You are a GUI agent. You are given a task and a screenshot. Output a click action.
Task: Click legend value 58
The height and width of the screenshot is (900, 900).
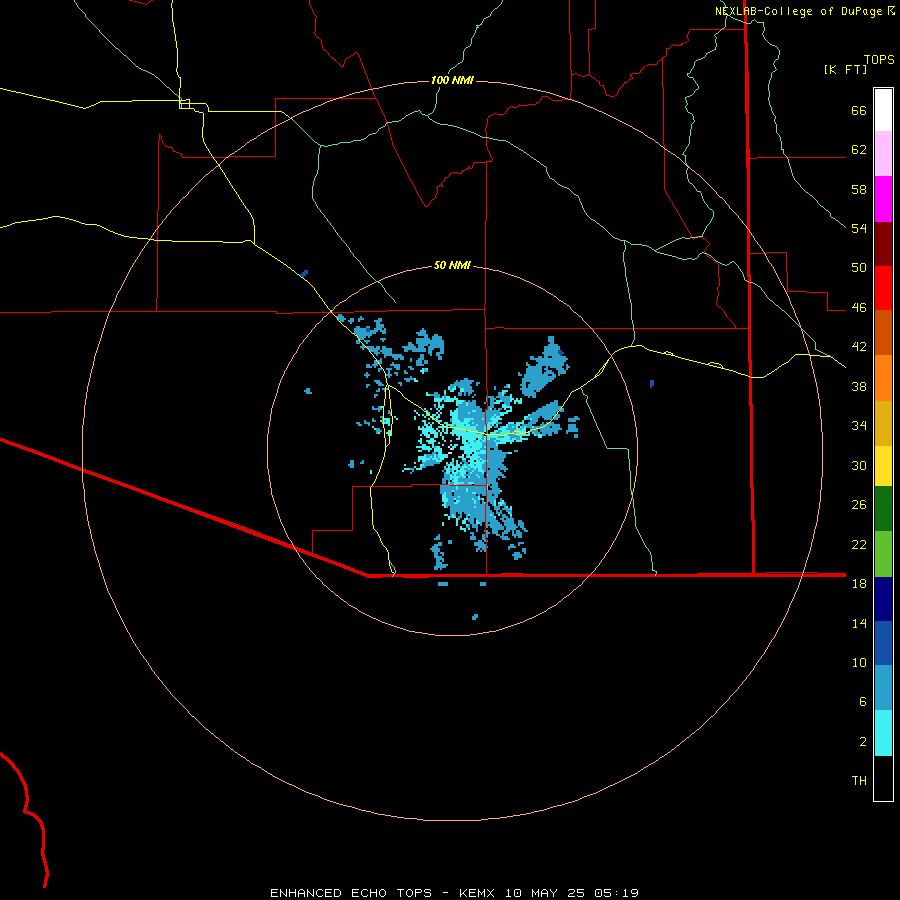coord(859,189)
